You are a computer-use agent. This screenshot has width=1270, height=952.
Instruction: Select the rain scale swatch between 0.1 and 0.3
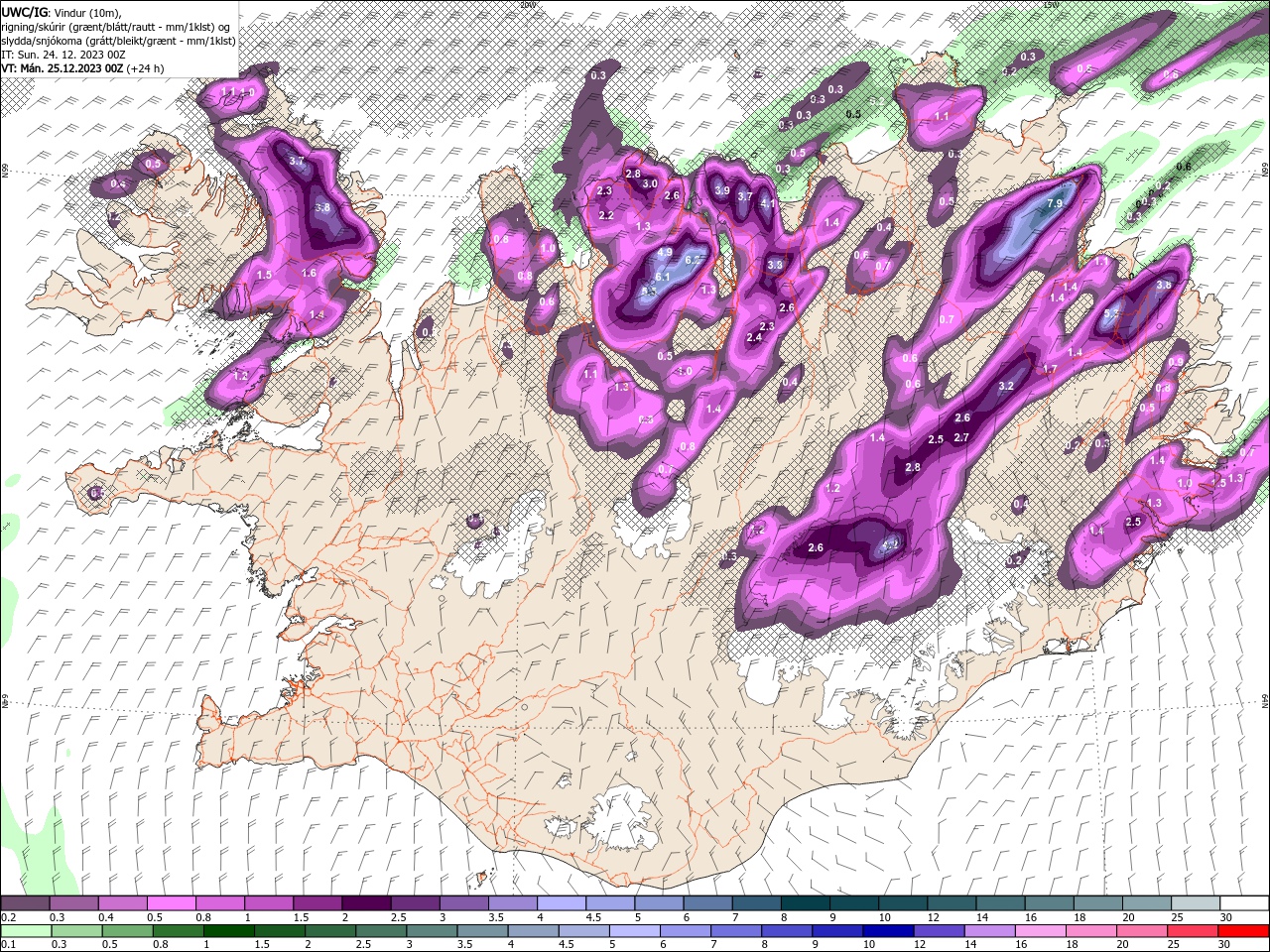26,930
